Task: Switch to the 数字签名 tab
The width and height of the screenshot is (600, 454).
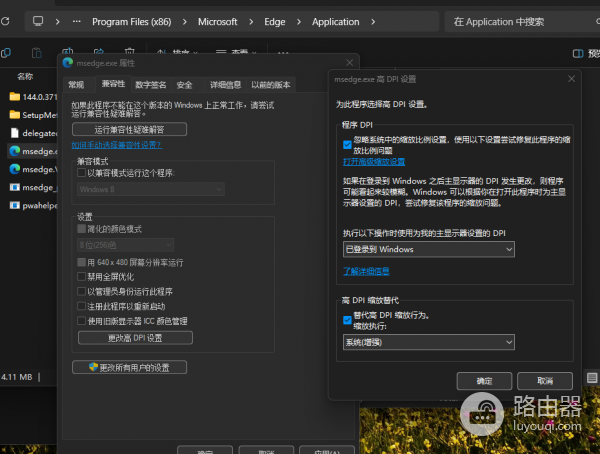Action: click(x=151, y=85)
